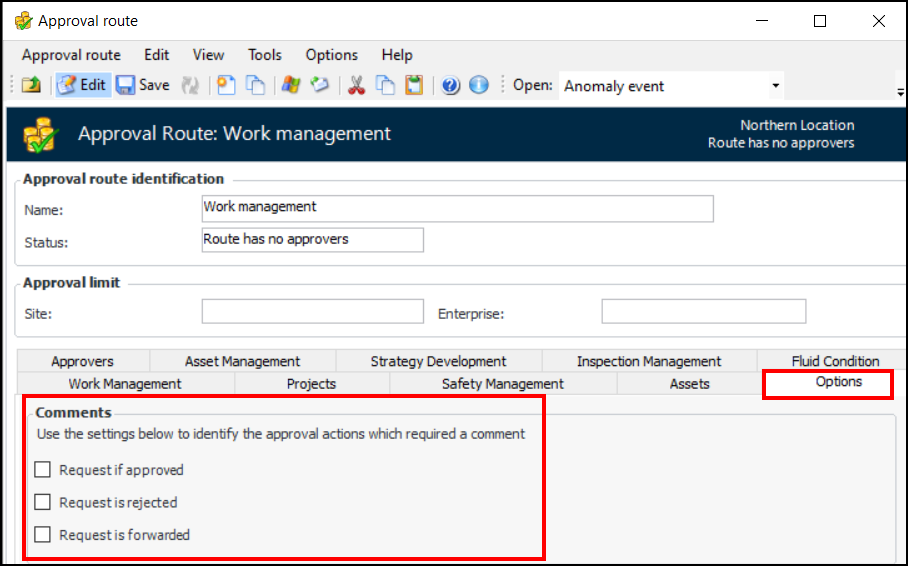The height and width of the screenshot is (566, 908).
Task: Click the New document icon
Action: tap(227, 85)
